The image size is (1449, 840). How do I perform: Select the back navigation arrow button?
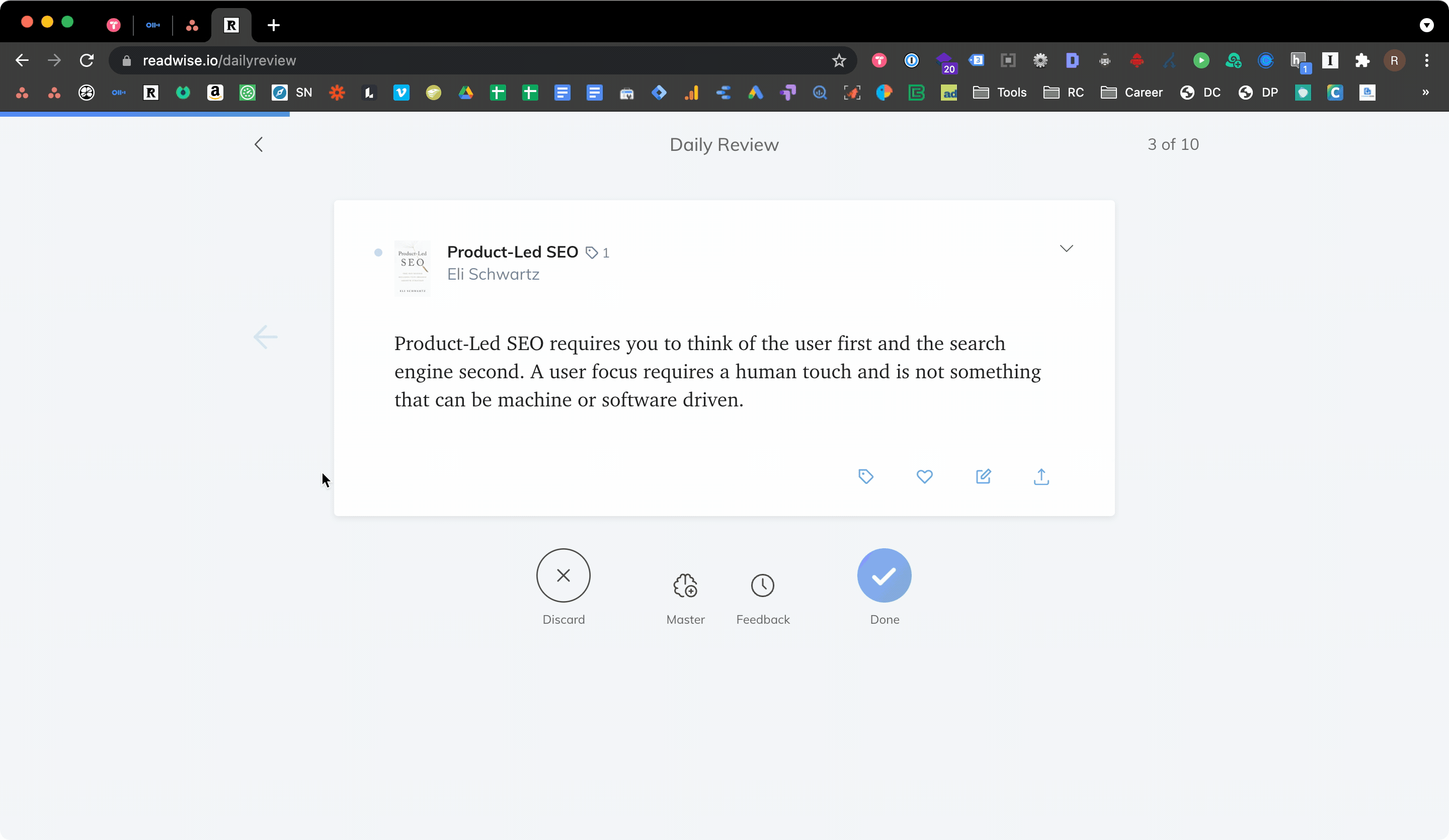tap(258, 144)
